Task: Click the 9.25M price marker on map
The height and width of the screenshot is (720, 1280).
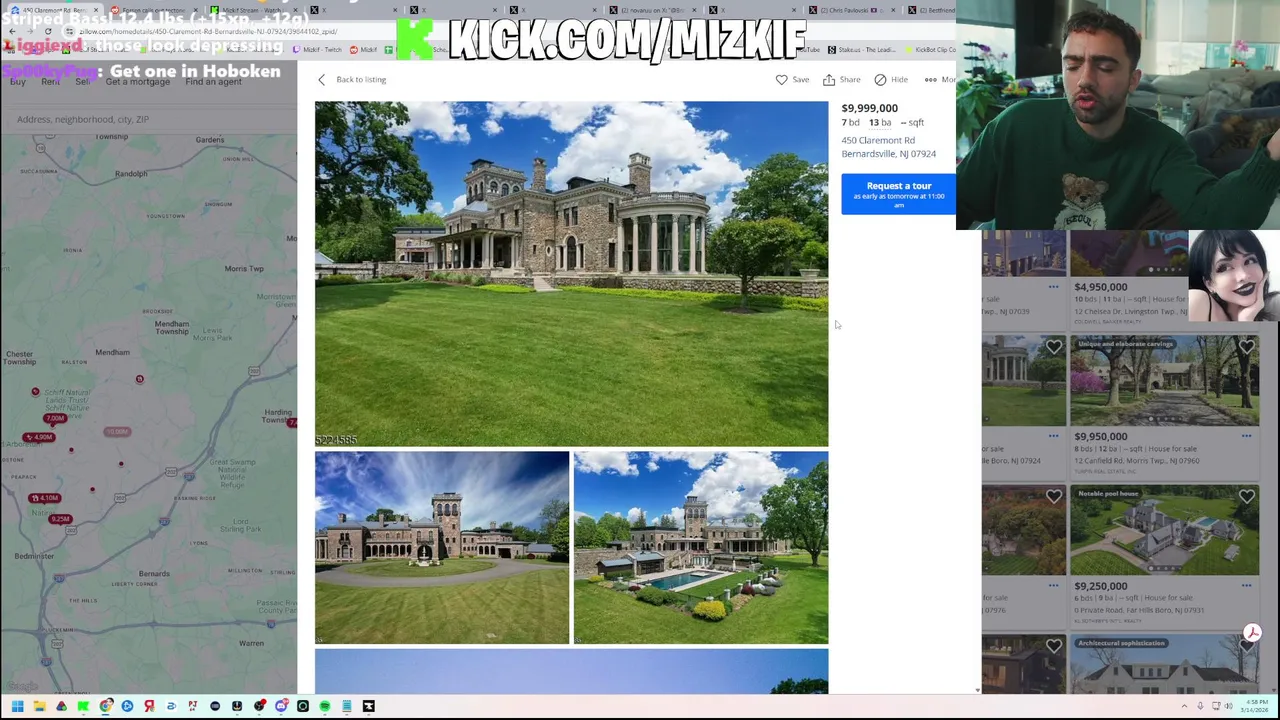Action: coord(61,519)
